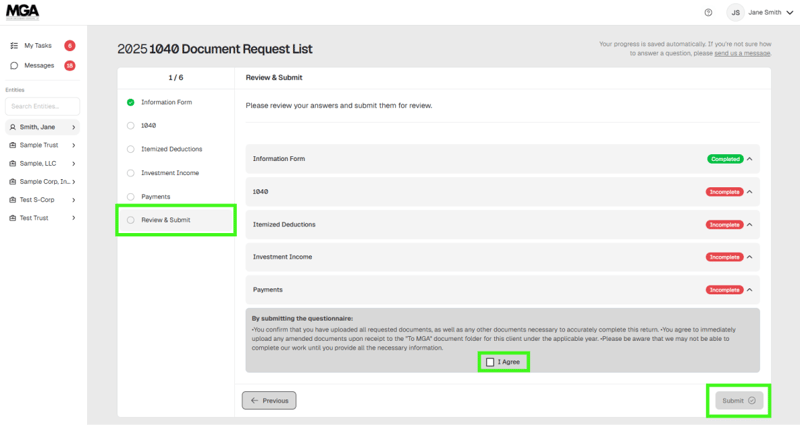Click Incomplete badge on Payments row
Screen dimensions: 800x425
click(x=724, y=289)
